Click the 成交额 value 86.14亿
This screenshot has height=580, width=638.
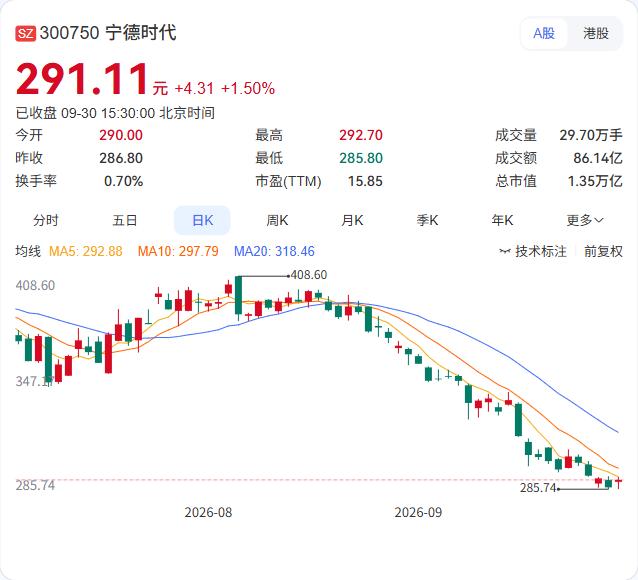[x=598, y=158]
